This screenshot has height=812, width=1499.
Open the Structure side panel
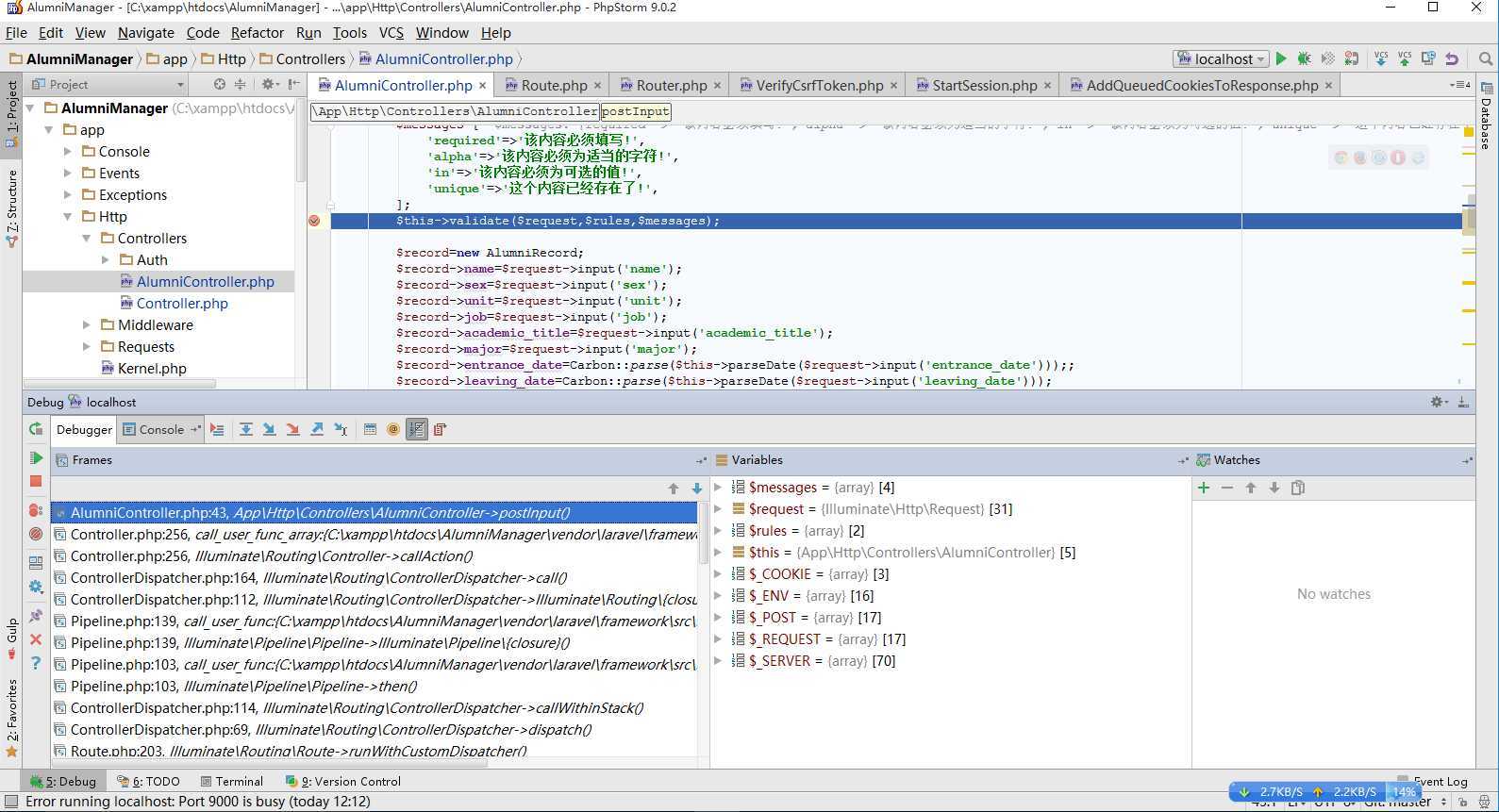click(12, 207)
